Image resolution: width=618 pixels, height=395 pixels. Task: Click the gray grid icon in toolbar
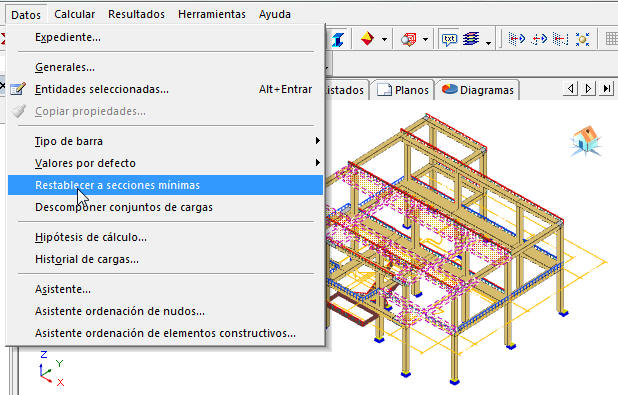pos(611,39)
